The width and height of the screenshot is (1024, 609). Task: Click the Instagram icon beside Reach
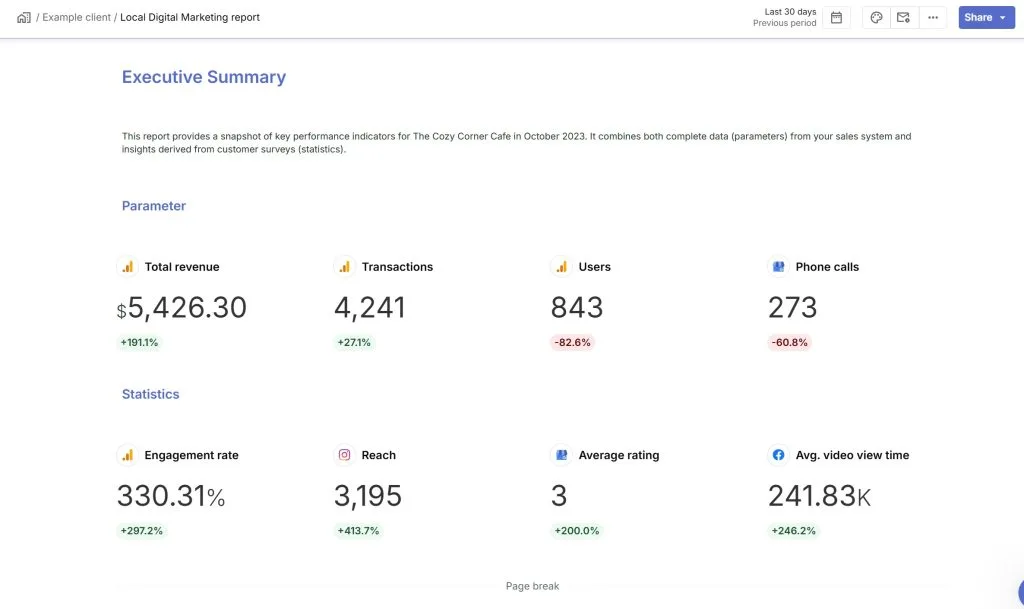click(x=344, y=455)
